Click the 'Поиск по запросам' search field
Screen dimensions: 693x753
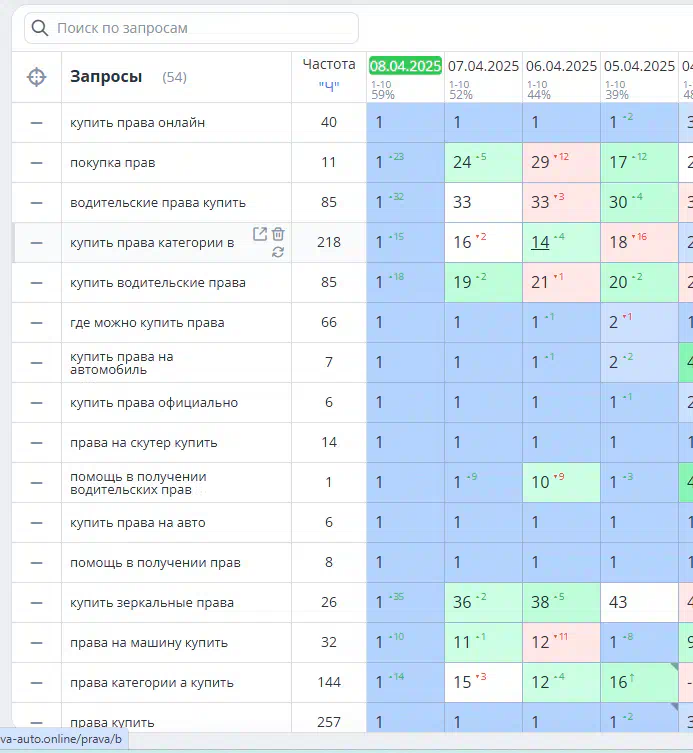coord(200,28)
